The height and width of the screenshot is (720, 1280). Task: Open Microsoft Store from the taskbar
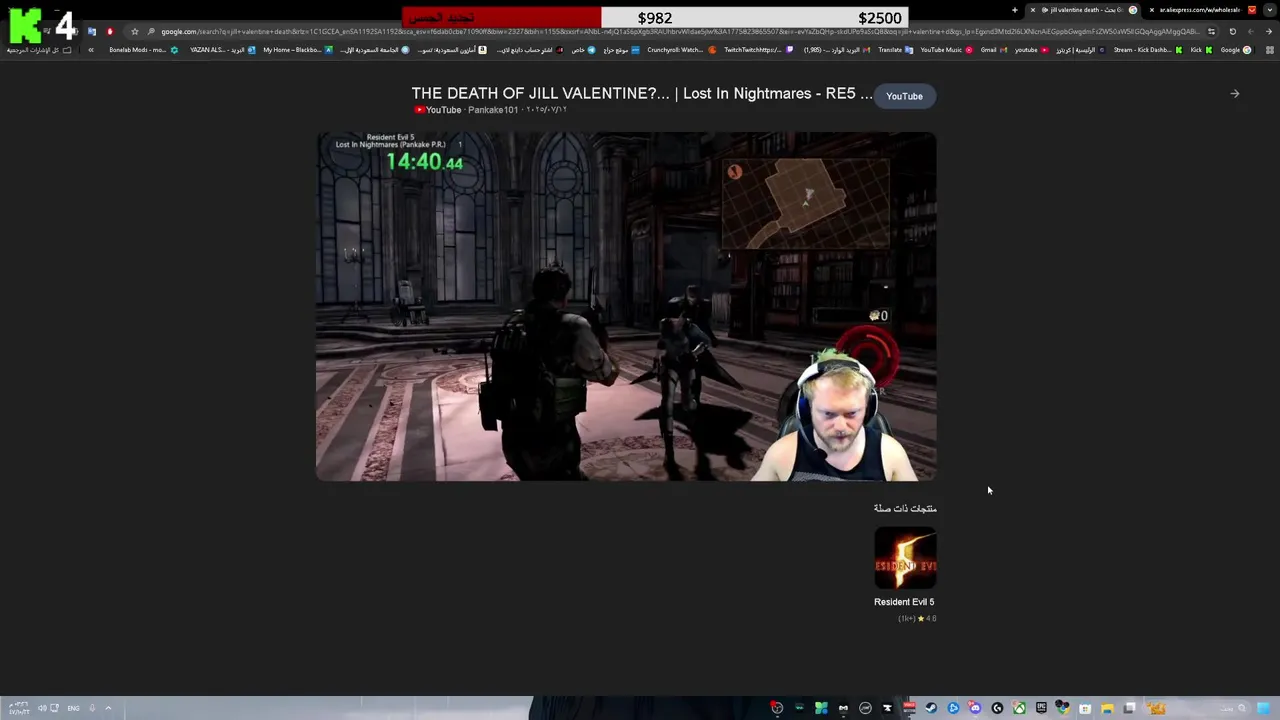(x=1085, y=708)
